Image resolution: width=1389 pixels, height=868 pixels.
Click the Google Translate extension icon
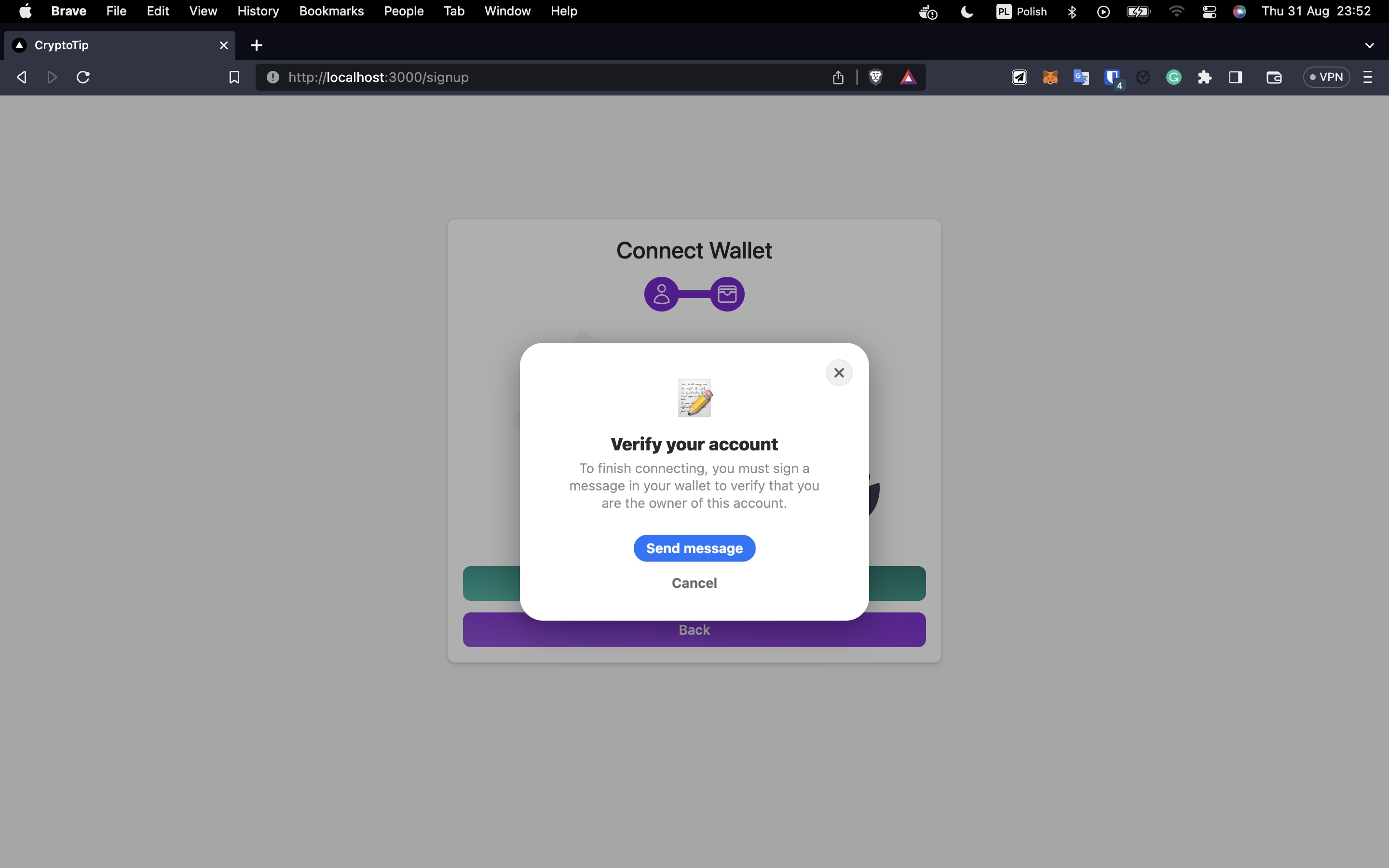coord(1081,78)
